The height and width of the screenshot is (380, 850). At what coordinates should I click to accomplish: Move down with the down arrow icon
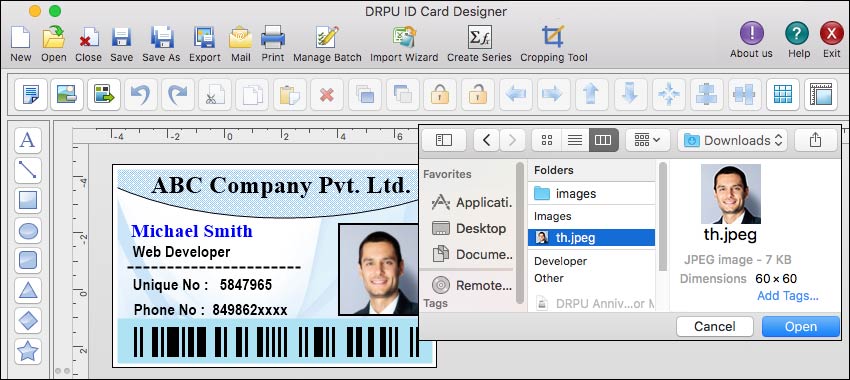pos(630,94)
